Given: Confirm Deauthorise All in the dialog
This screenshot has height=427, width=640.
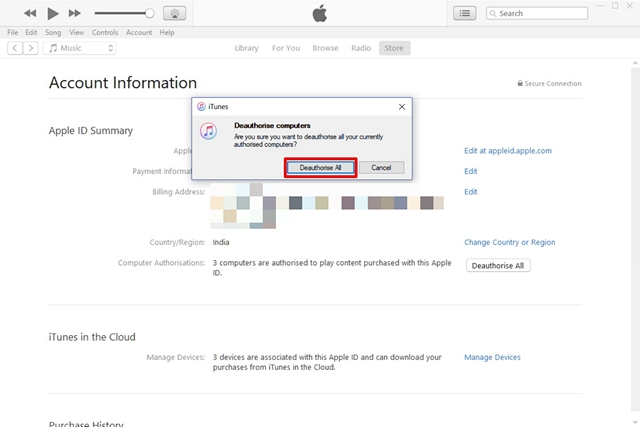Looking at the screenshot, I should point(320,168).
